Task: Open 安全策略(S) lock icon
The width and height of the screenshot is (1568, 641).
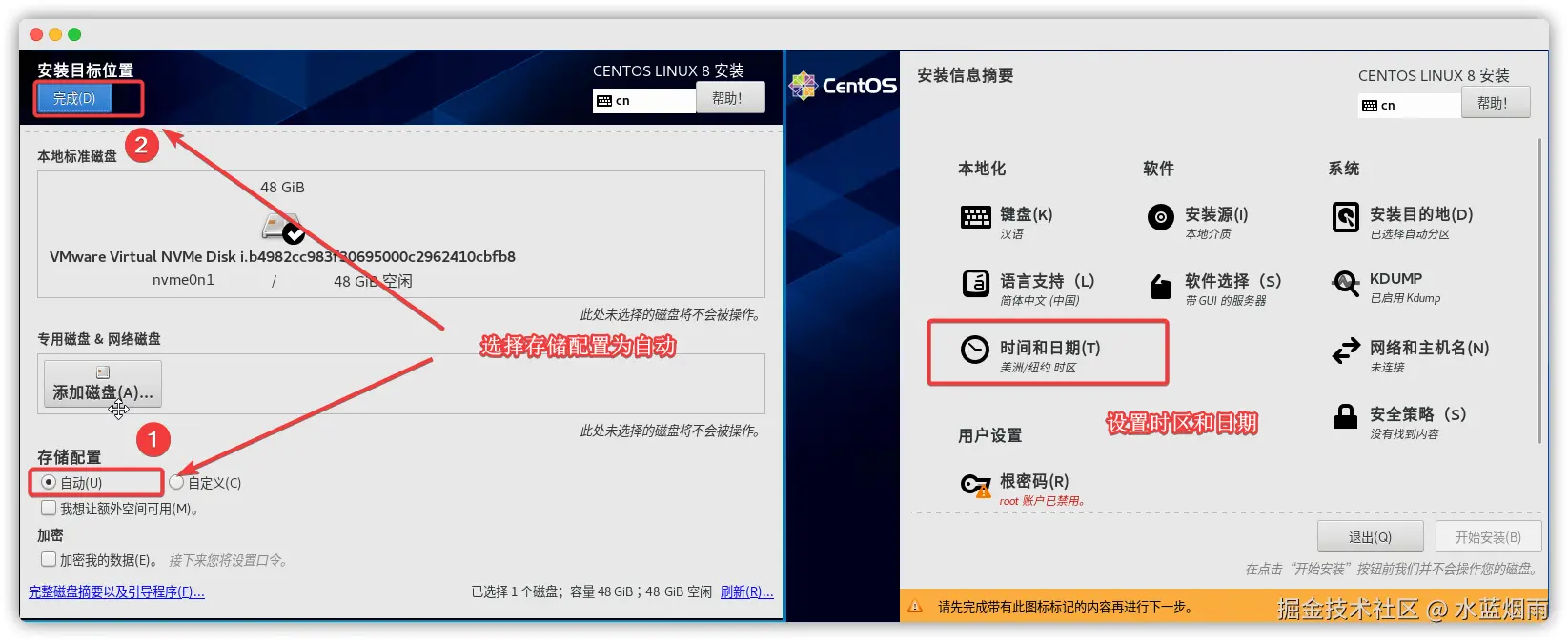Action: point(1346,416)
